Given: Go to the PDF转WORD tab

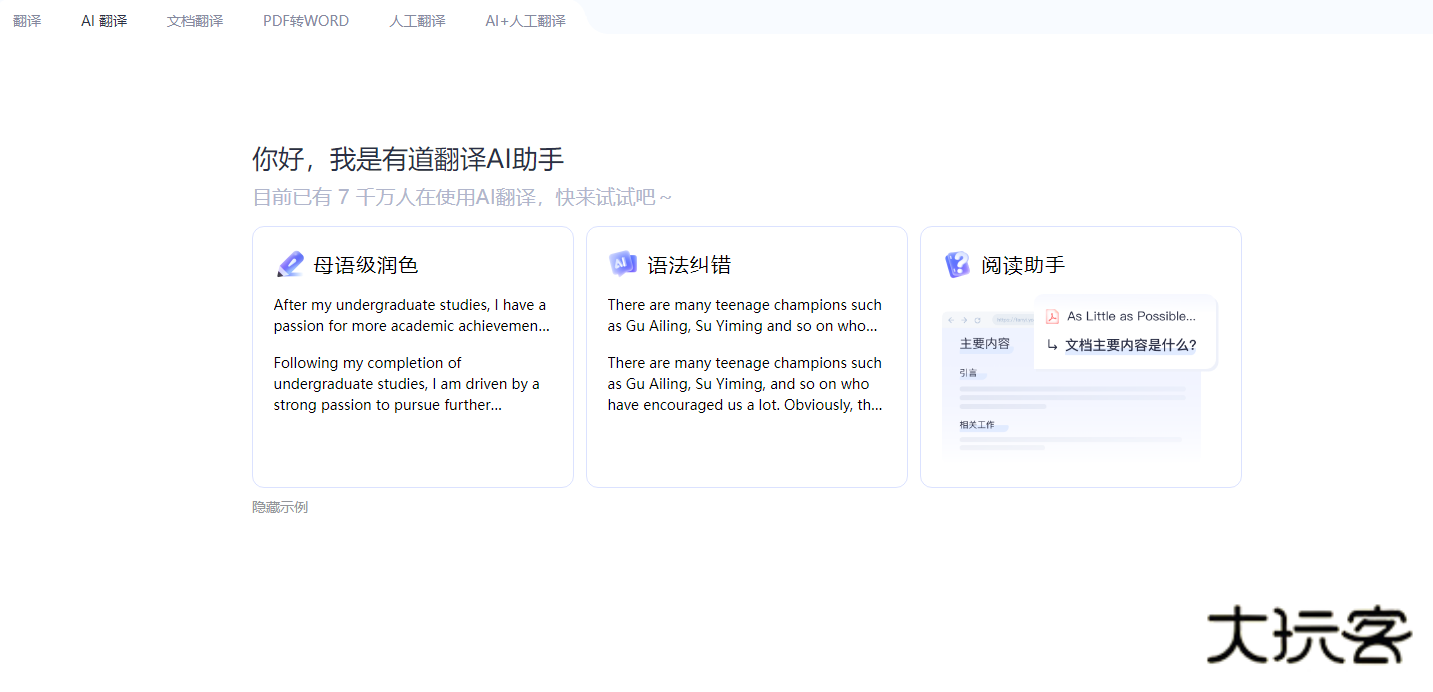Looking at the screenshot, I should coord(306,20).
